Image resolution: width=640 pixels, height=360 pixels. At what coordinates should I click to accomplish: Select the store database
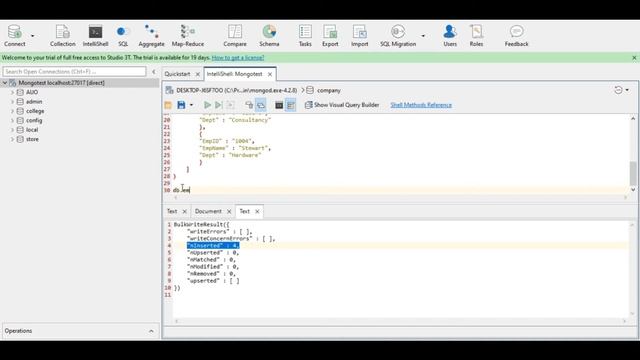coord(32,139)
